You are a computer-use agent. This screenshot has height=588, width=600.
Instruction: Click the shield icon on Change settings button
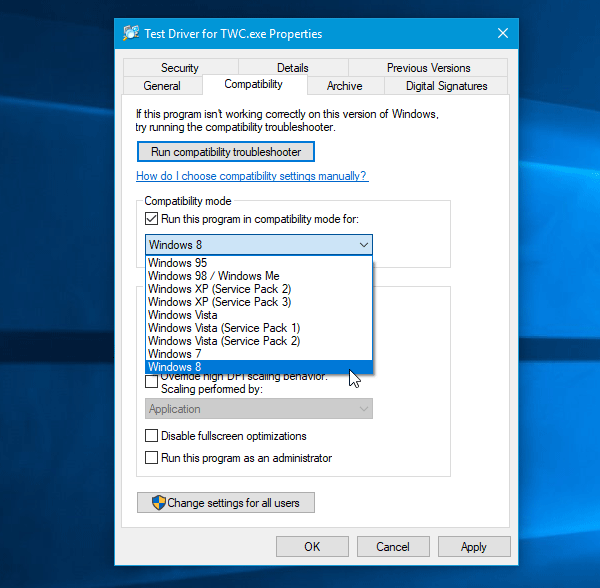coord(158,502)
